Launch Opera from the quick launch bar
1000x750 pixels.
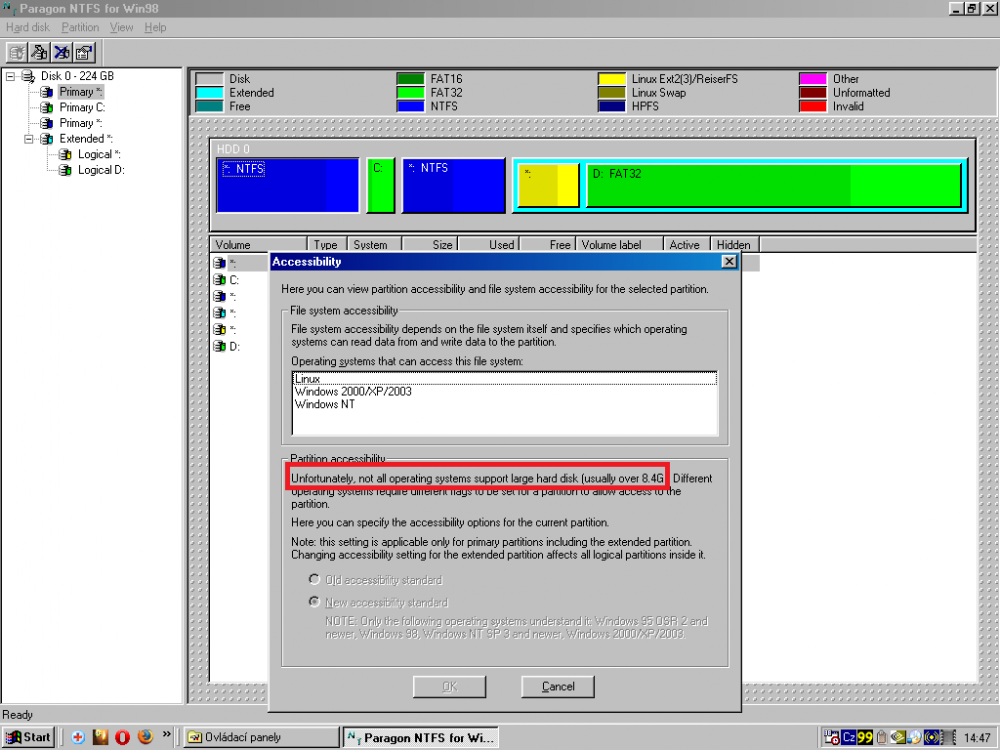pos(122,738)
